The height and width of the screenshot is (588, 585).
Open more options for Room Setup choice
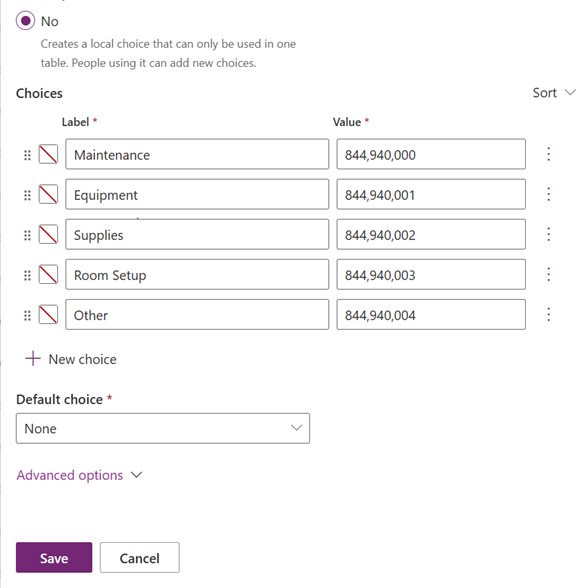(x=549, y=274)
